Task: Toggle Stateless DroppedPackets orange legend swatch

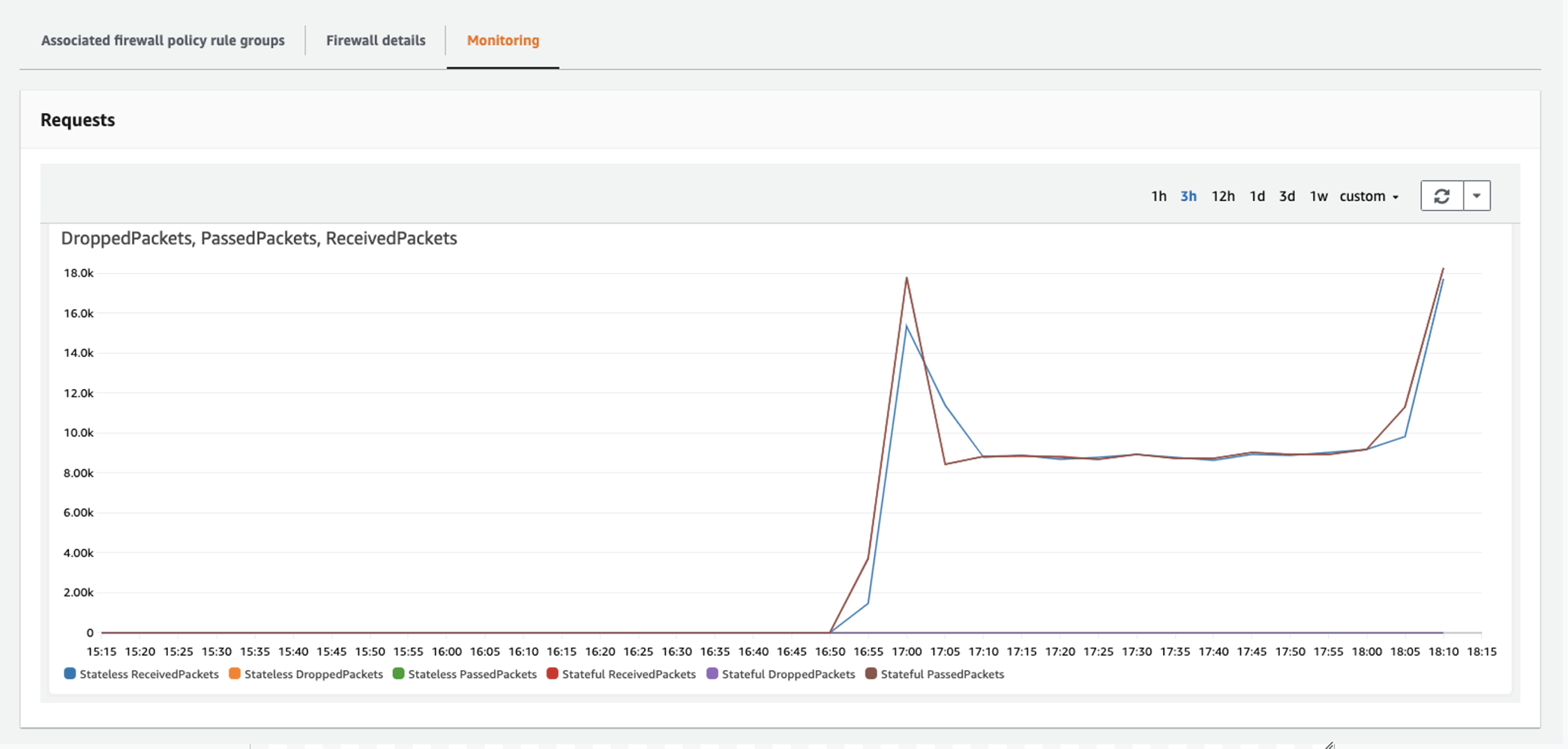Action: [x=235, y=674]
